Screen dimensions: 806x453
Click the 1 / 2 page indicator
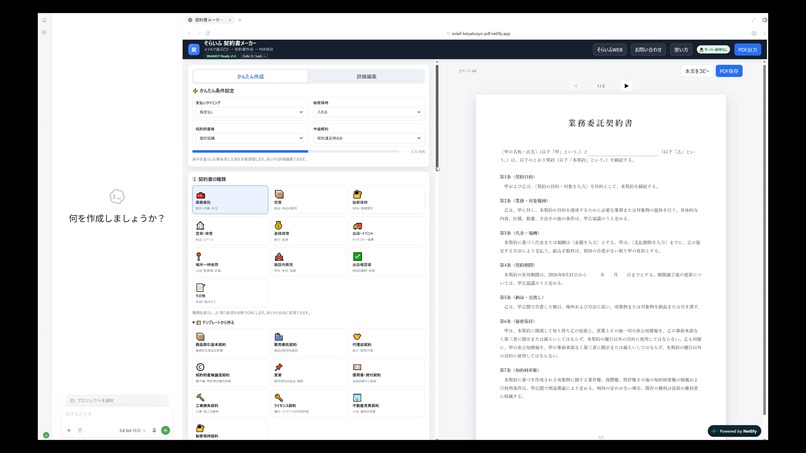coord(600,86)
